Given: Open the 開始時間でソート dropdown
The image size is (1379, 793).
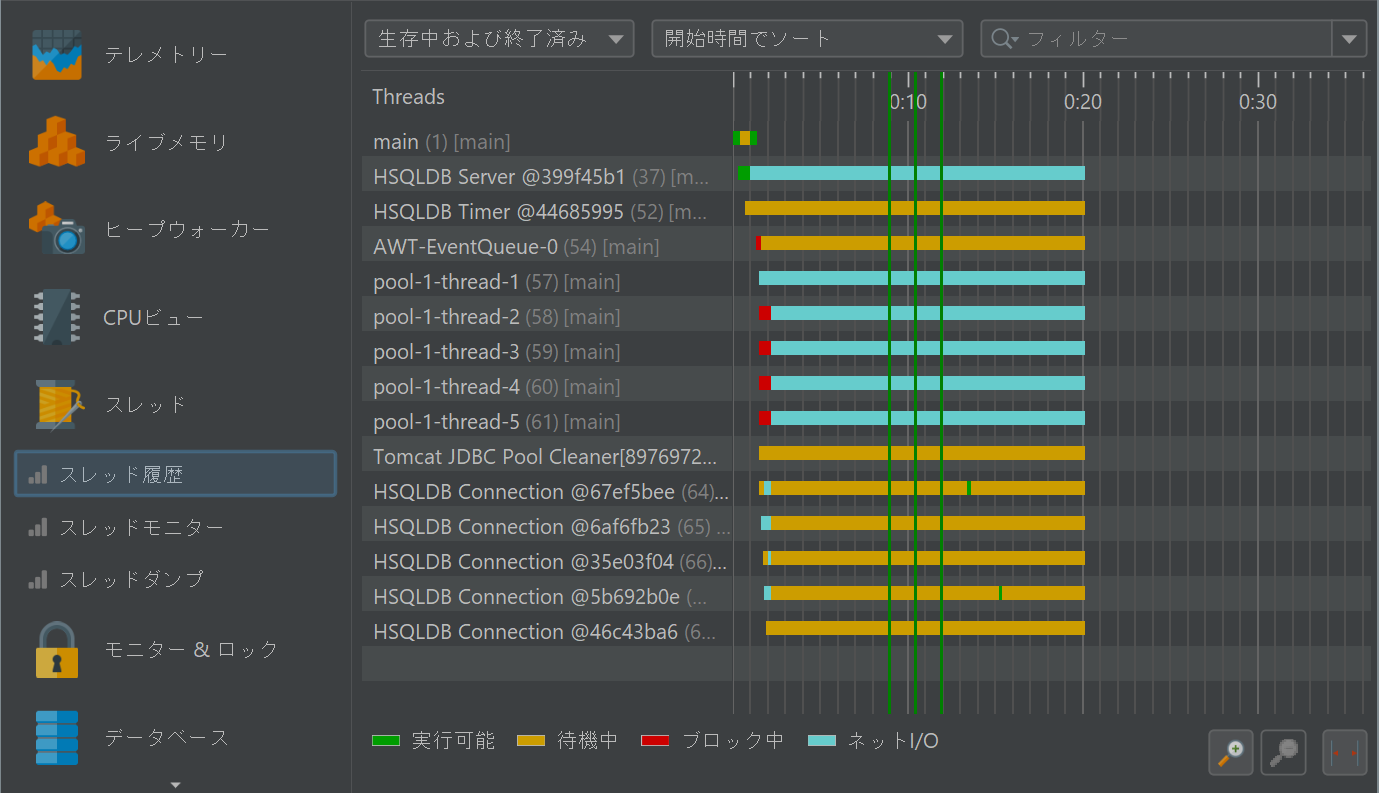Looking at the screenshot, I should 807,39.
